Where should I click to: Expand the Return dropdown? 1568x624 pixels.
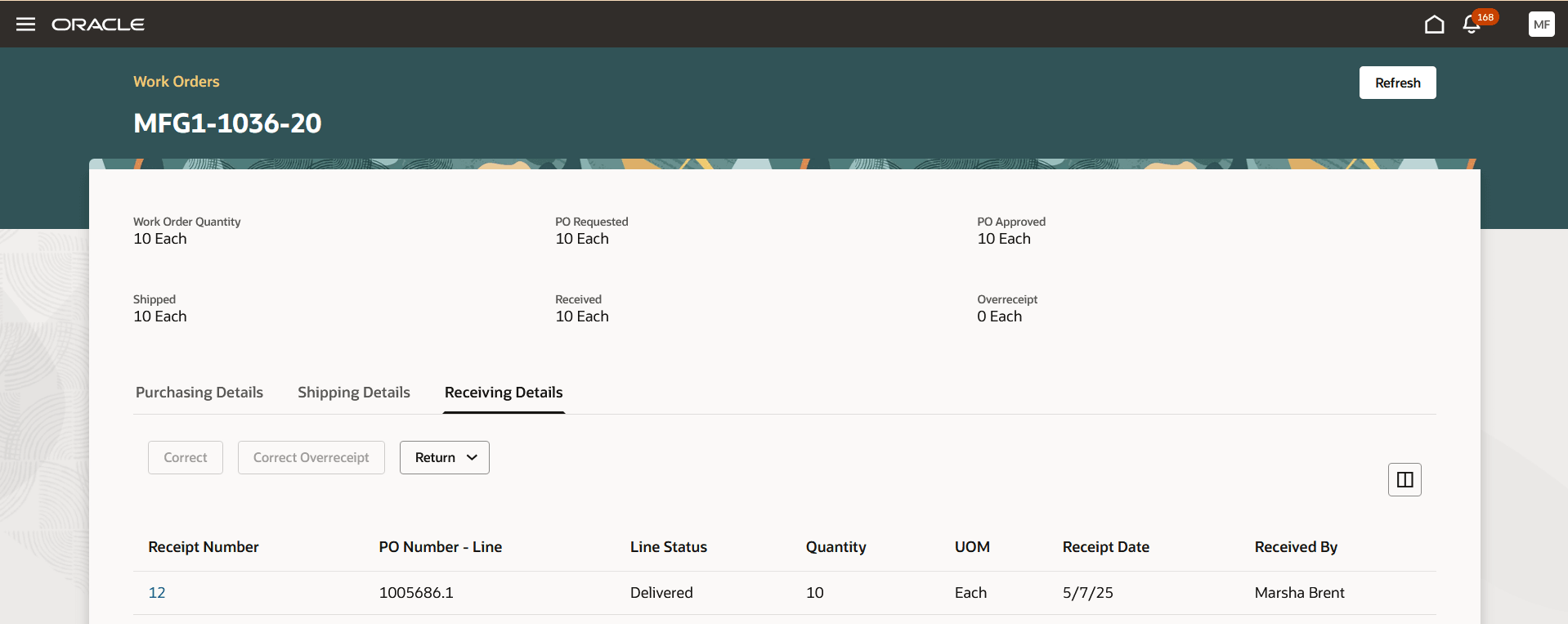tap(445, 457)
